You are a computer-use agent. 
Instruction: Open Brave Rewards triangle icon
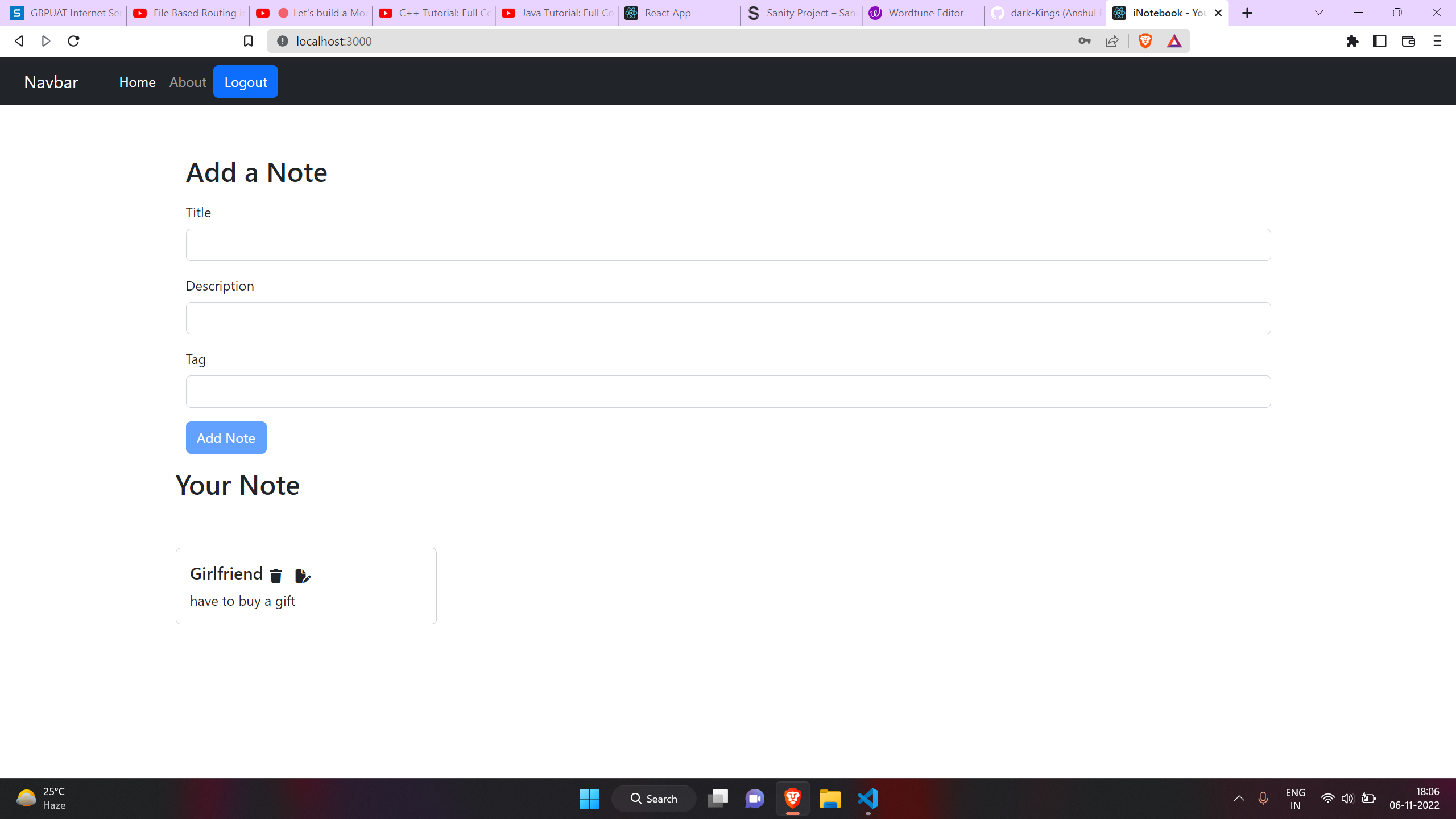pos(1174,41)
